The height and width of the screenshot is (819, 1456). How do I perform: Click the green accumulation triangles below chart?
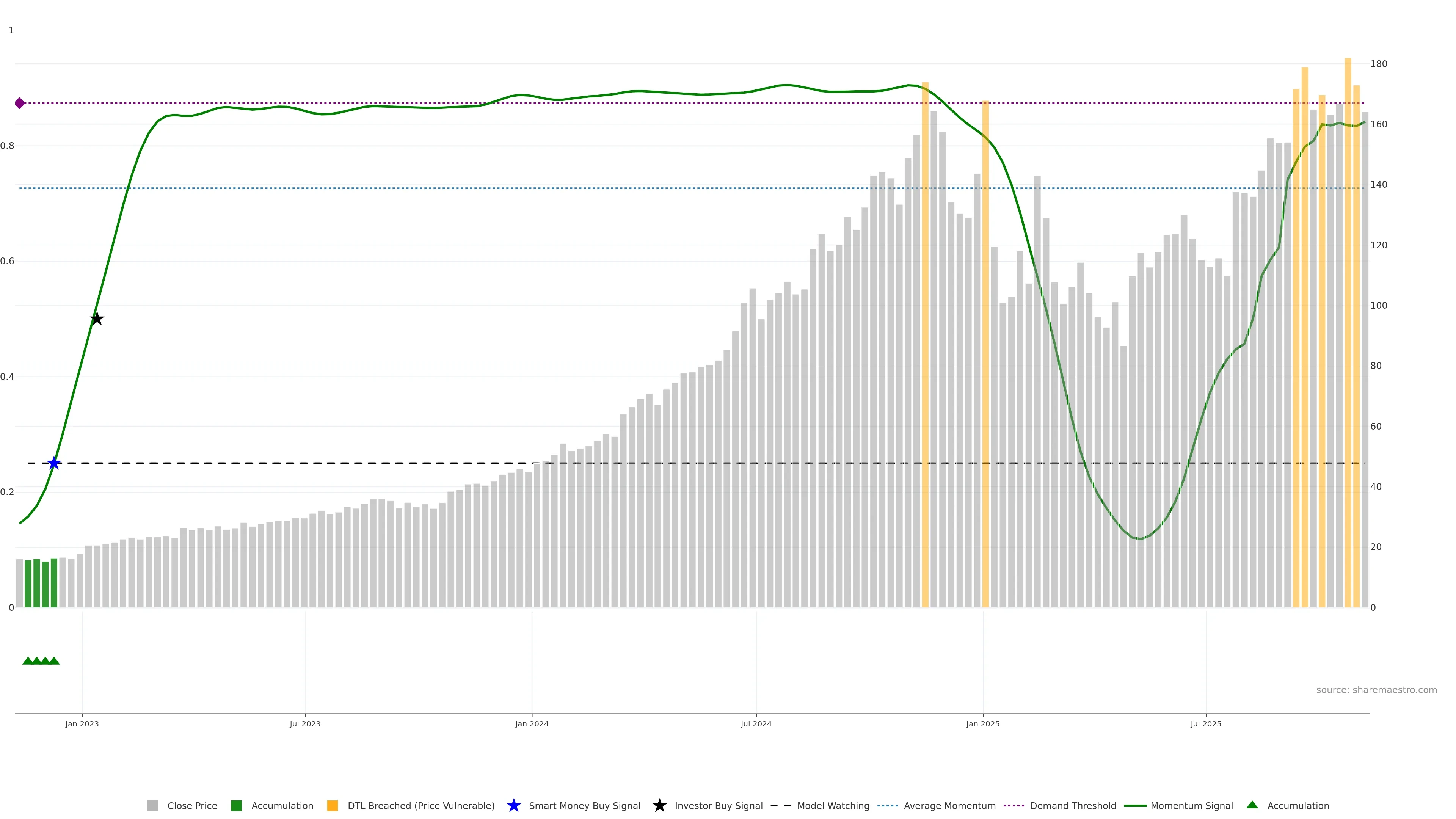pos(41,661)
